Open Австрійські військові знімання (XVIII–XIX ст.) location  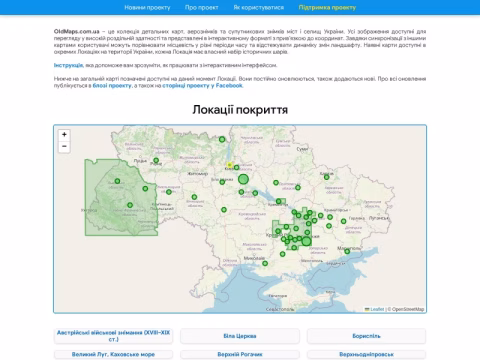(x=113, y=336)
